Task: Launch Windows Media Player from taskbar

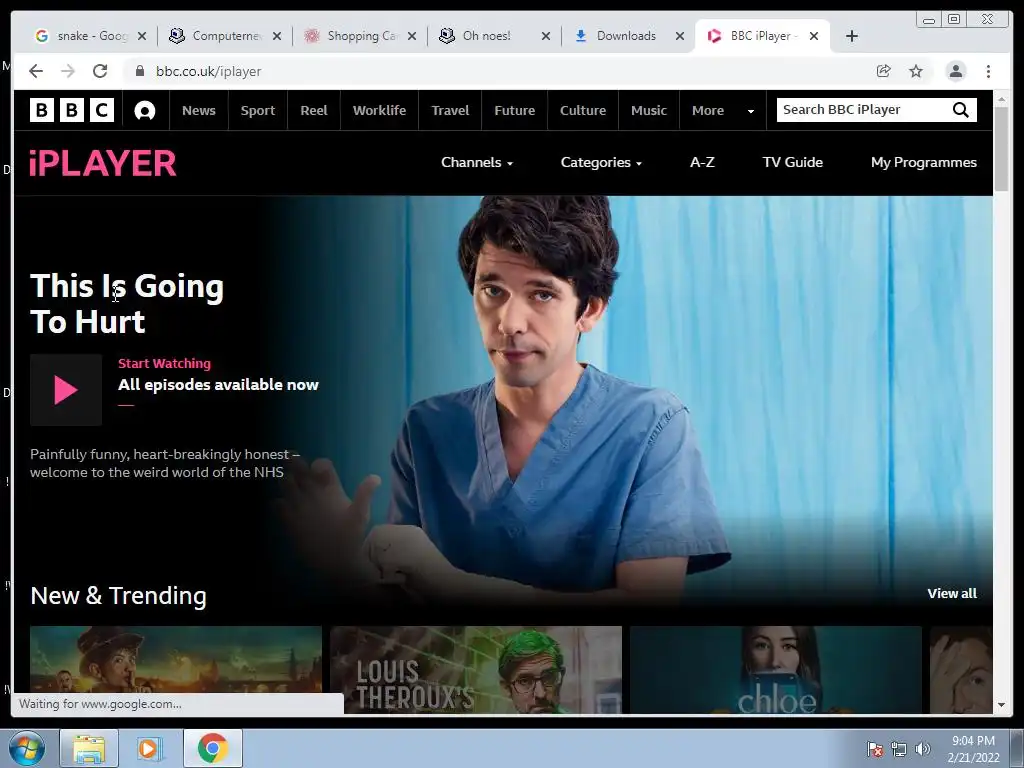Action: pyautogui.click(x=150, y=748)
